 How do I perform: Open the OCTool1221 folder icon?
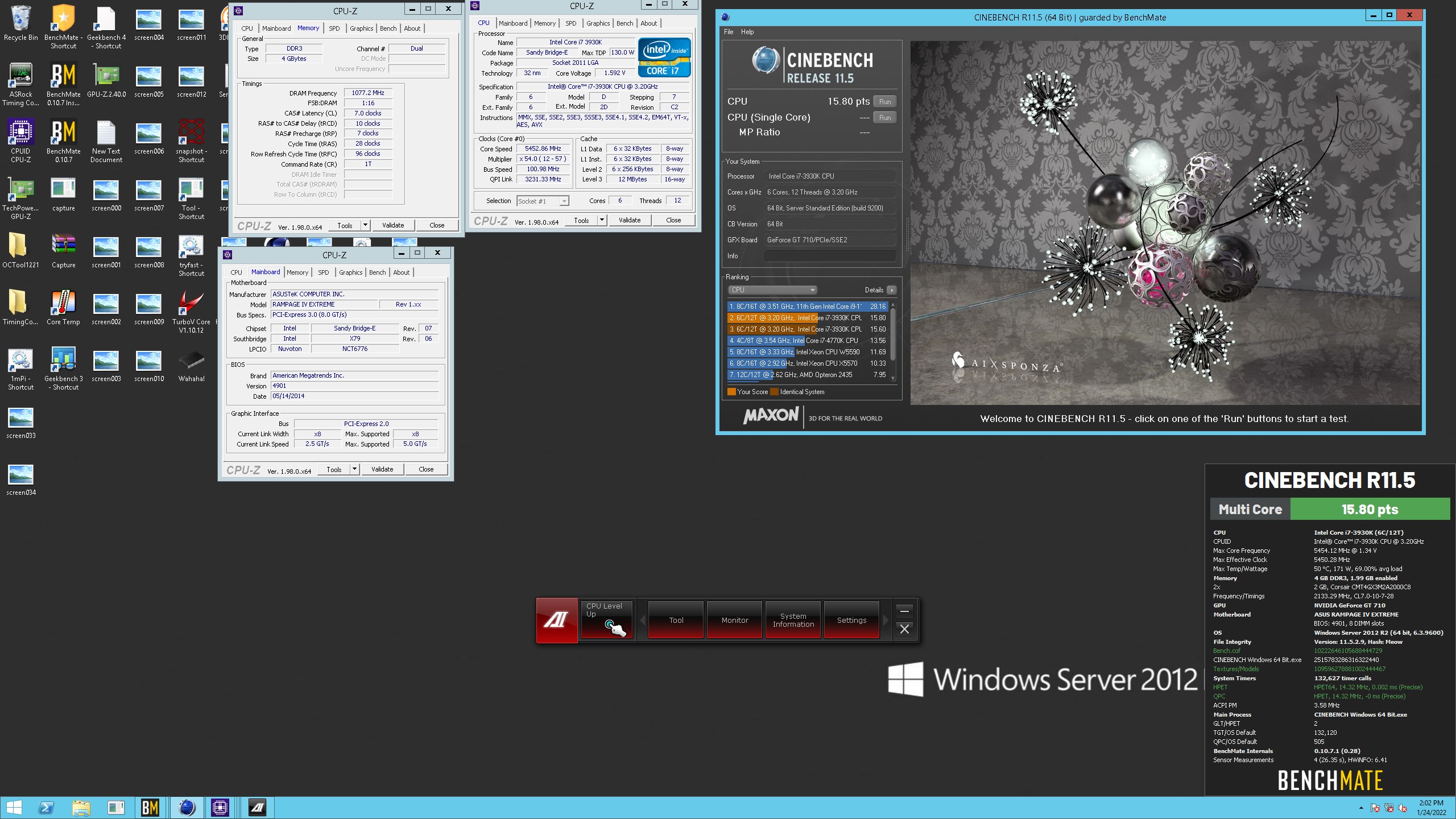click(x=20, y=250)
